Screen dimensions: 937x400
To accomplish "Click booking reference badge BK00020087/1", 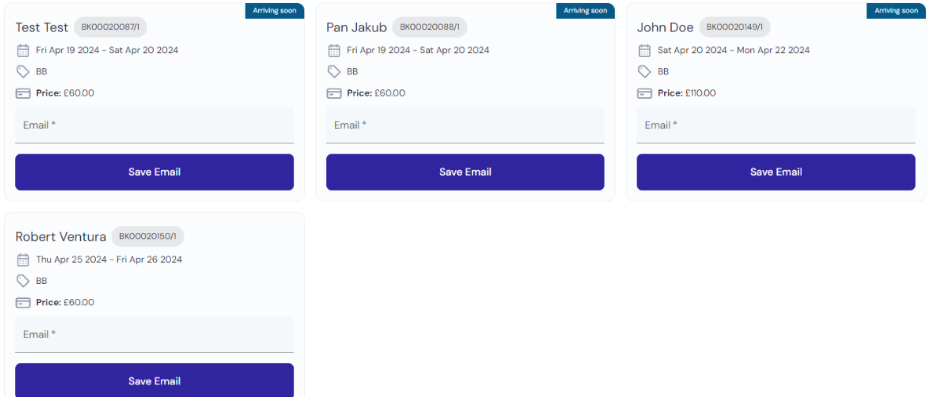I will pos(111,27).
